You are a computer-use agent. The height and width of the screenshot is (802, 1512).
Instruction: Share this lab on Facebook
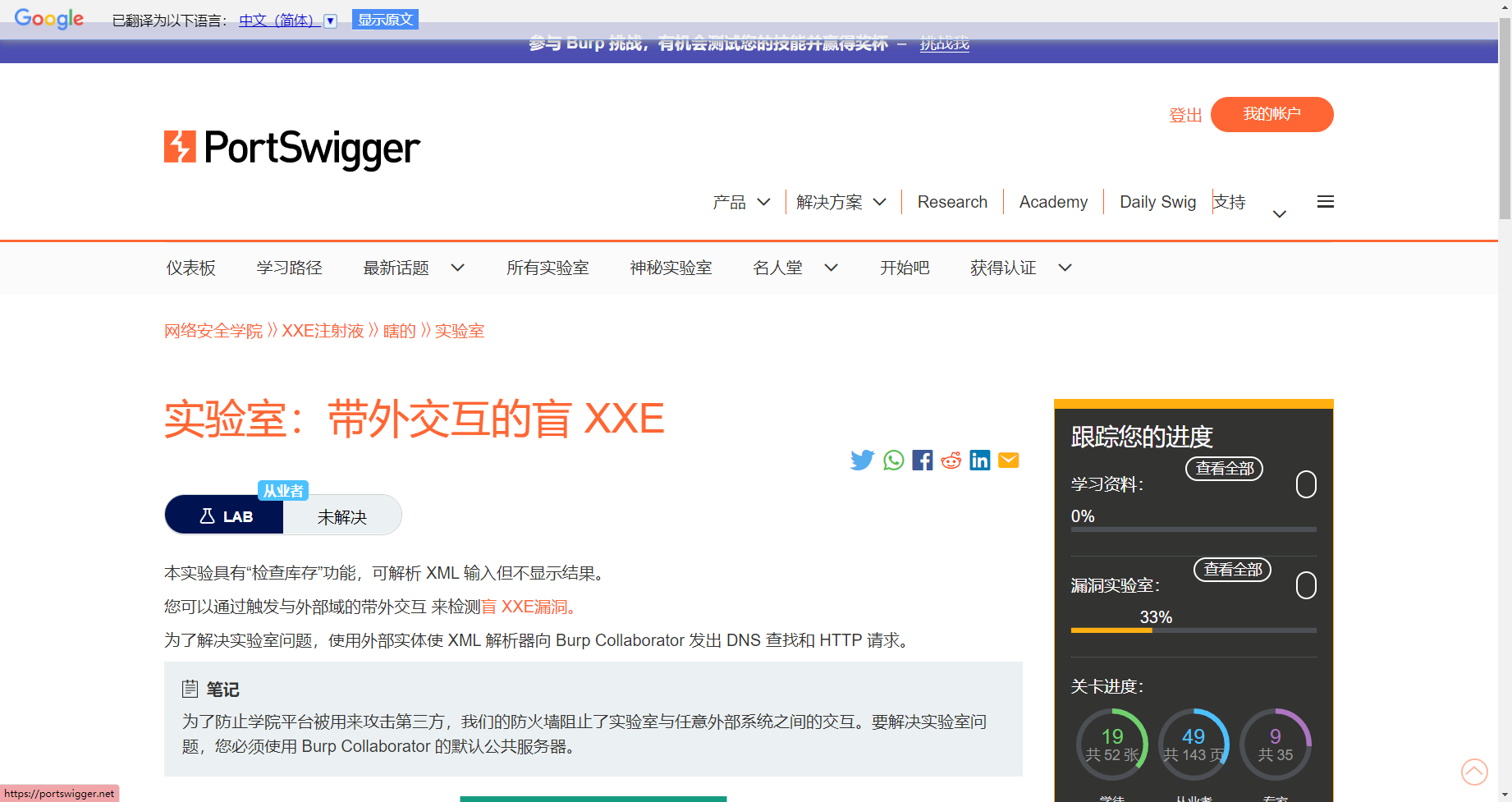click(923, 461)
